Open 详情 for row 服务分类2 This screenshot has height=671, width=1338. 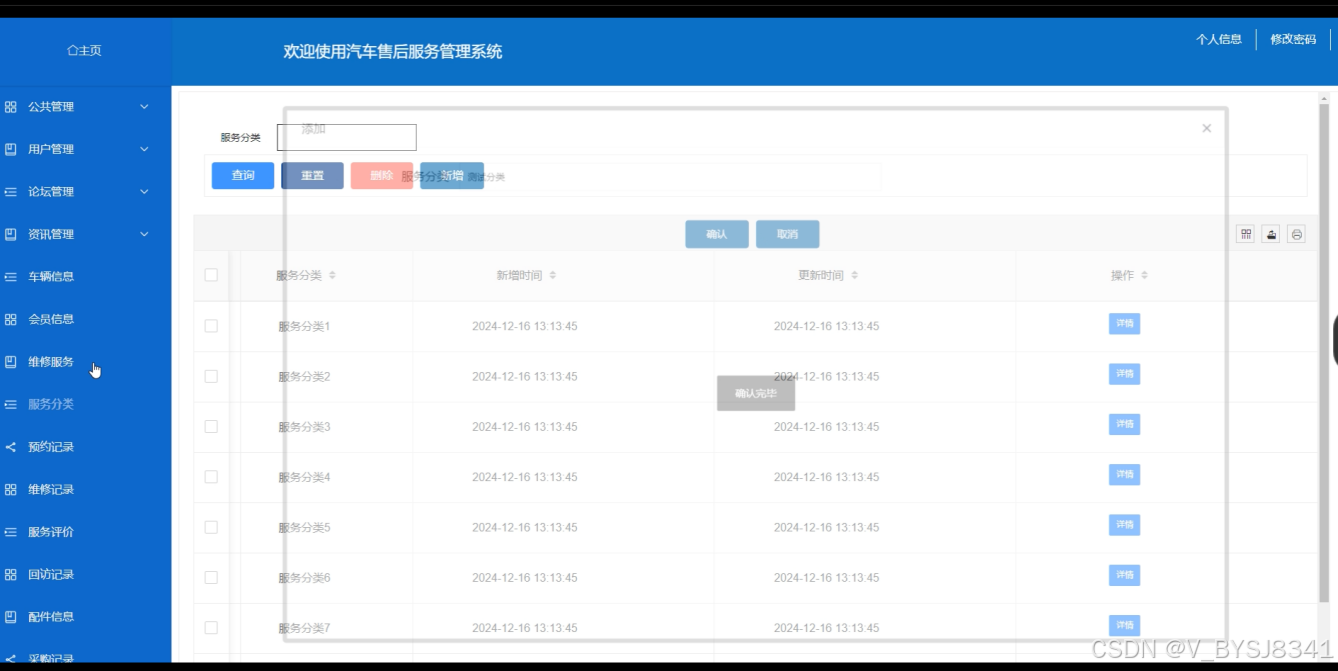tap(1124, 374)
